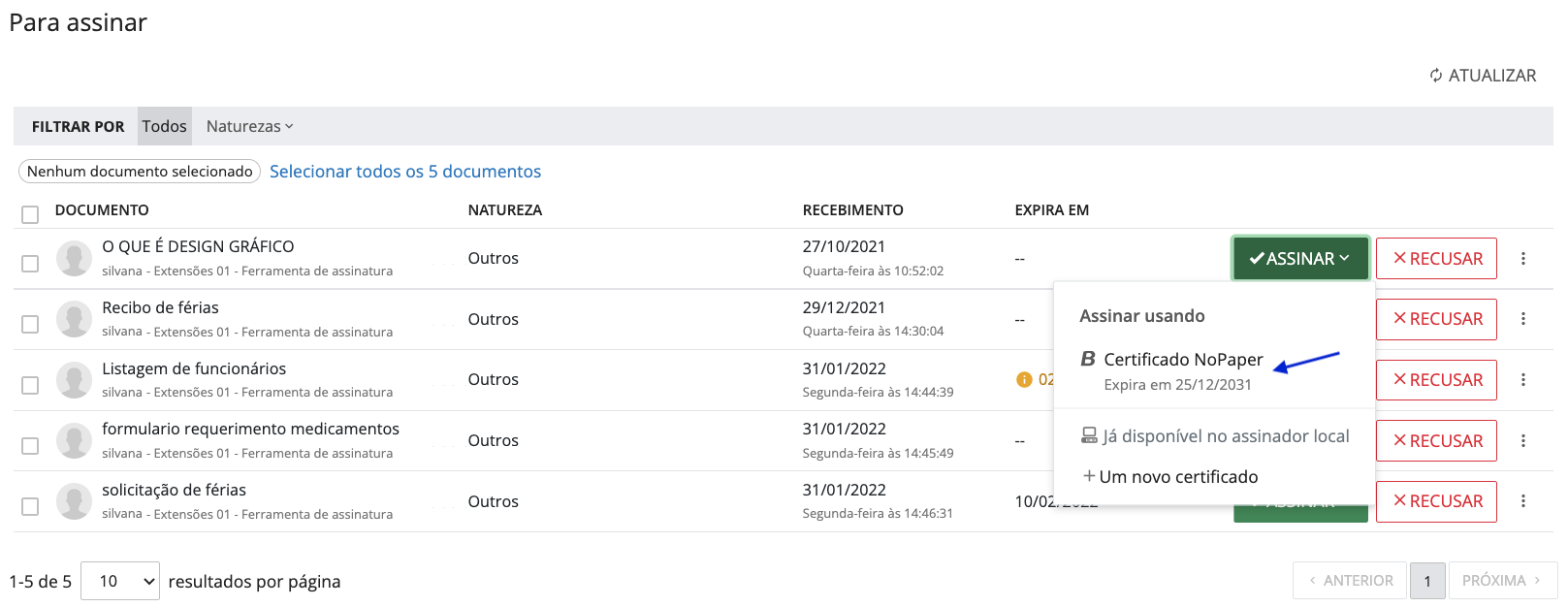
Task: Open three-dot menu for Listagem de funcionários
Action: click(1522, 380)
